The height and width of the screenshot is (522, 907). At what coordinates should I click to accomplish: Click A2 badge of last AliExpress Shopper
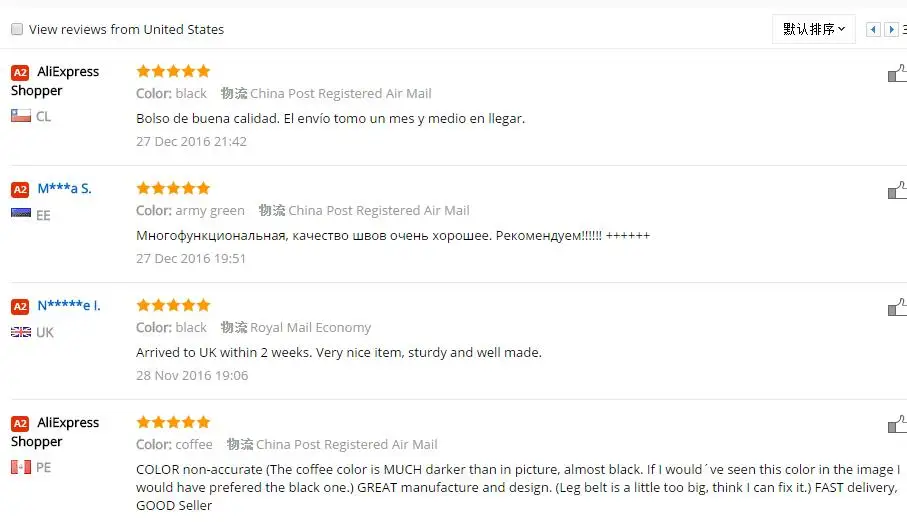point(20,423)
